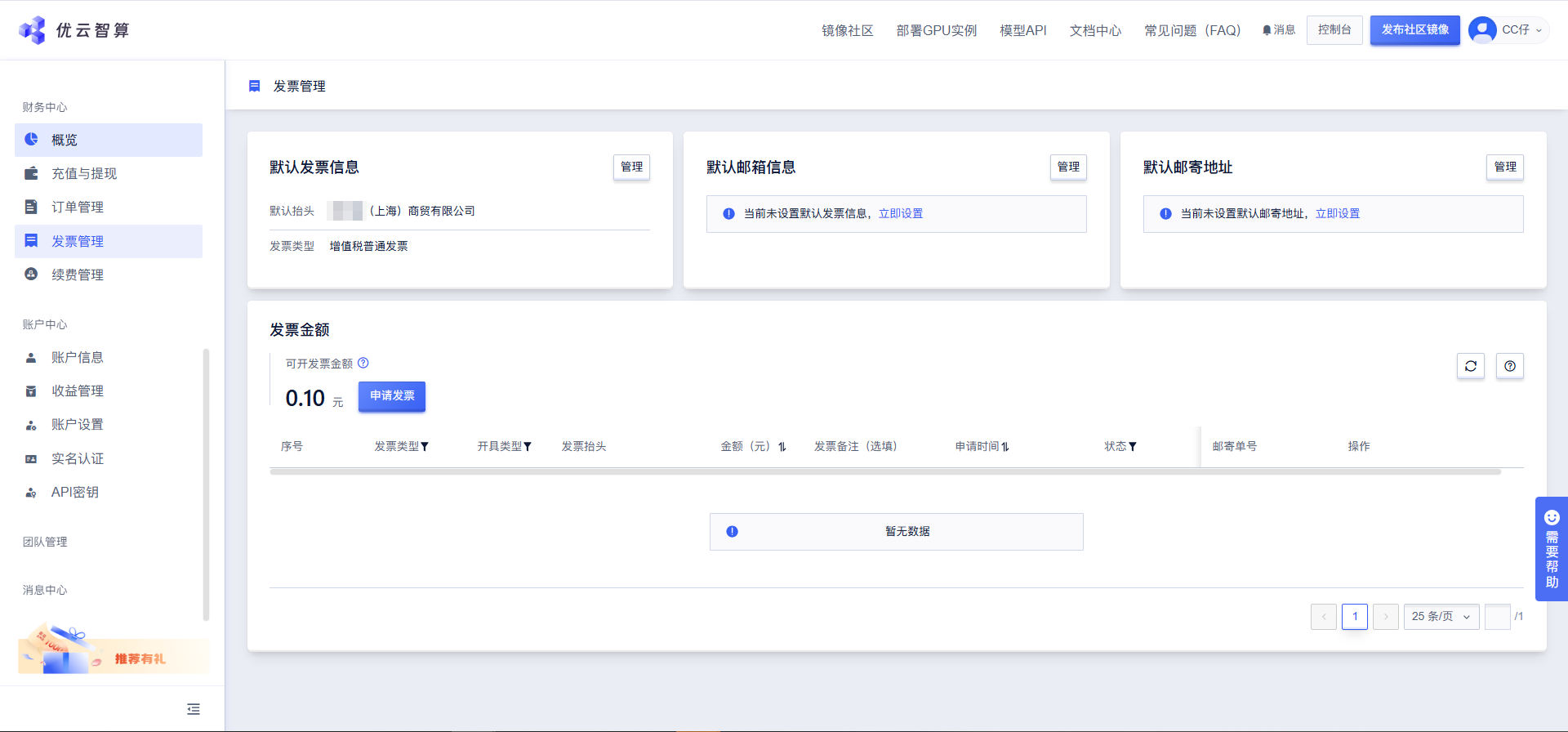Click the 订单管理 document icon
Viewport: 1568px width, 732px height.
tap(31, 207)
